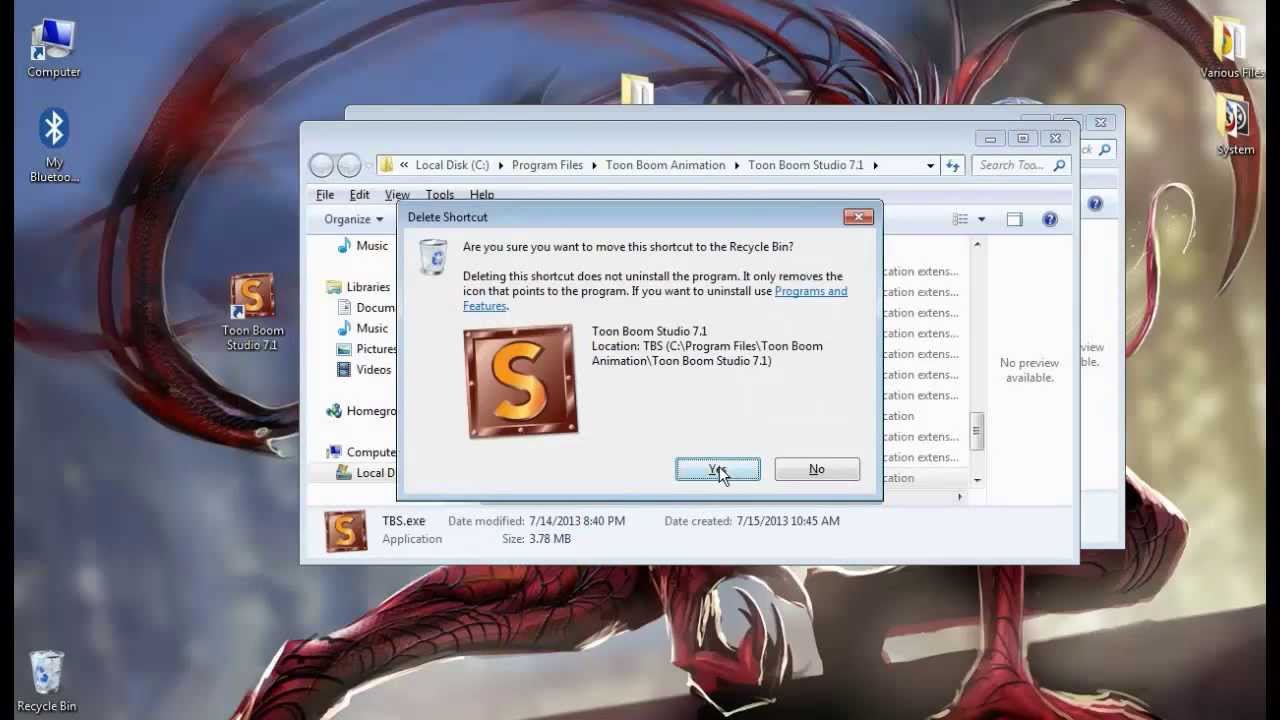Click the TBS.exe file name in the details pane
The width and height of the screenshot is (1280, 720).
tap(403, 521)
